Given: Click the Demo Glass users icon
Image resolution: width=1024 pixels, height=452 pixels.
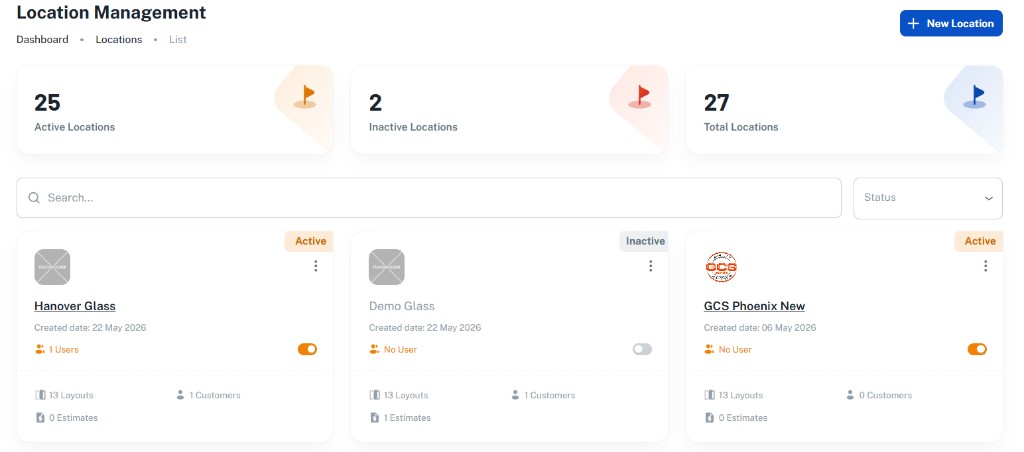Looking at the screenshot, I should (374, 349).
